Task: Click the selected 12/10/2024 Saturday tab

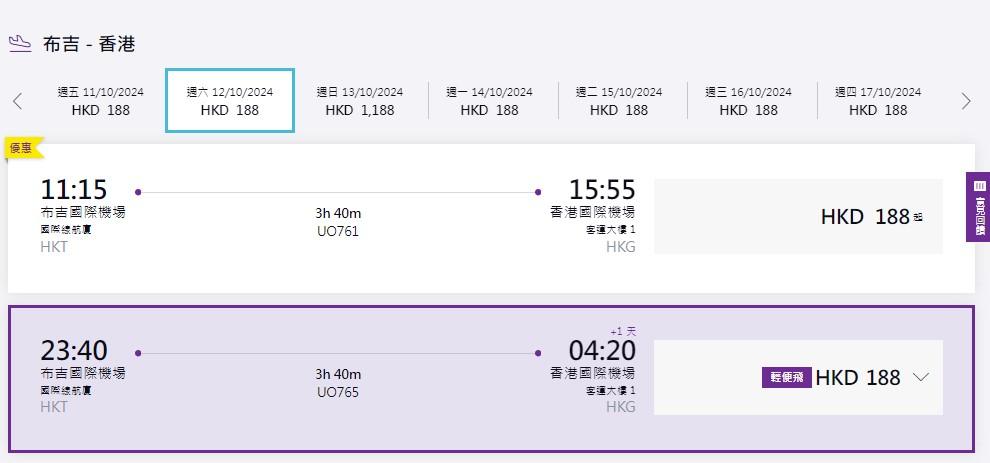Action: click(230, 101)
